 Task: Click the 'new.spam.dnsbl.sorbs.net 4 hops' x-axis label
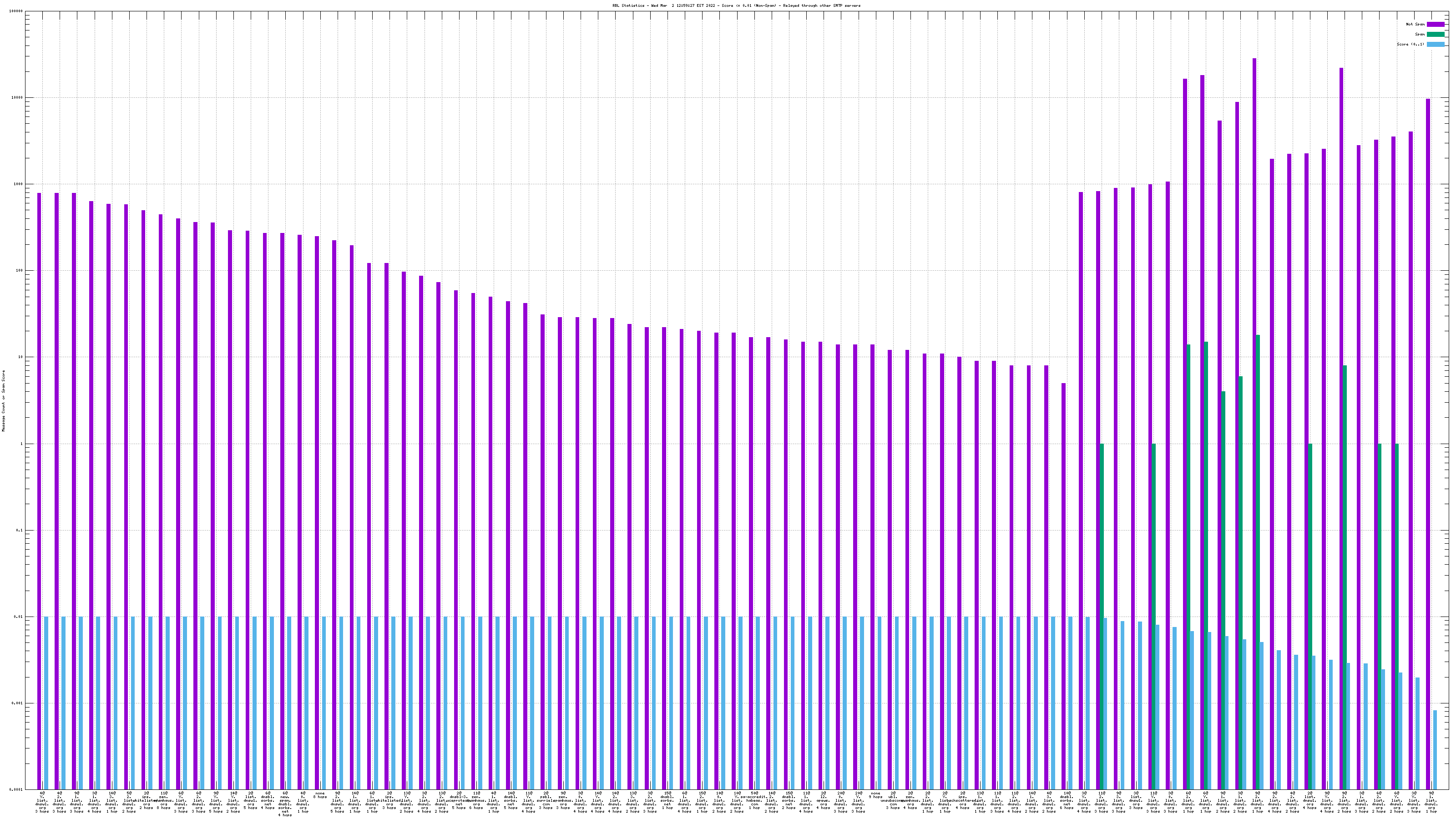tap(285, 804)
